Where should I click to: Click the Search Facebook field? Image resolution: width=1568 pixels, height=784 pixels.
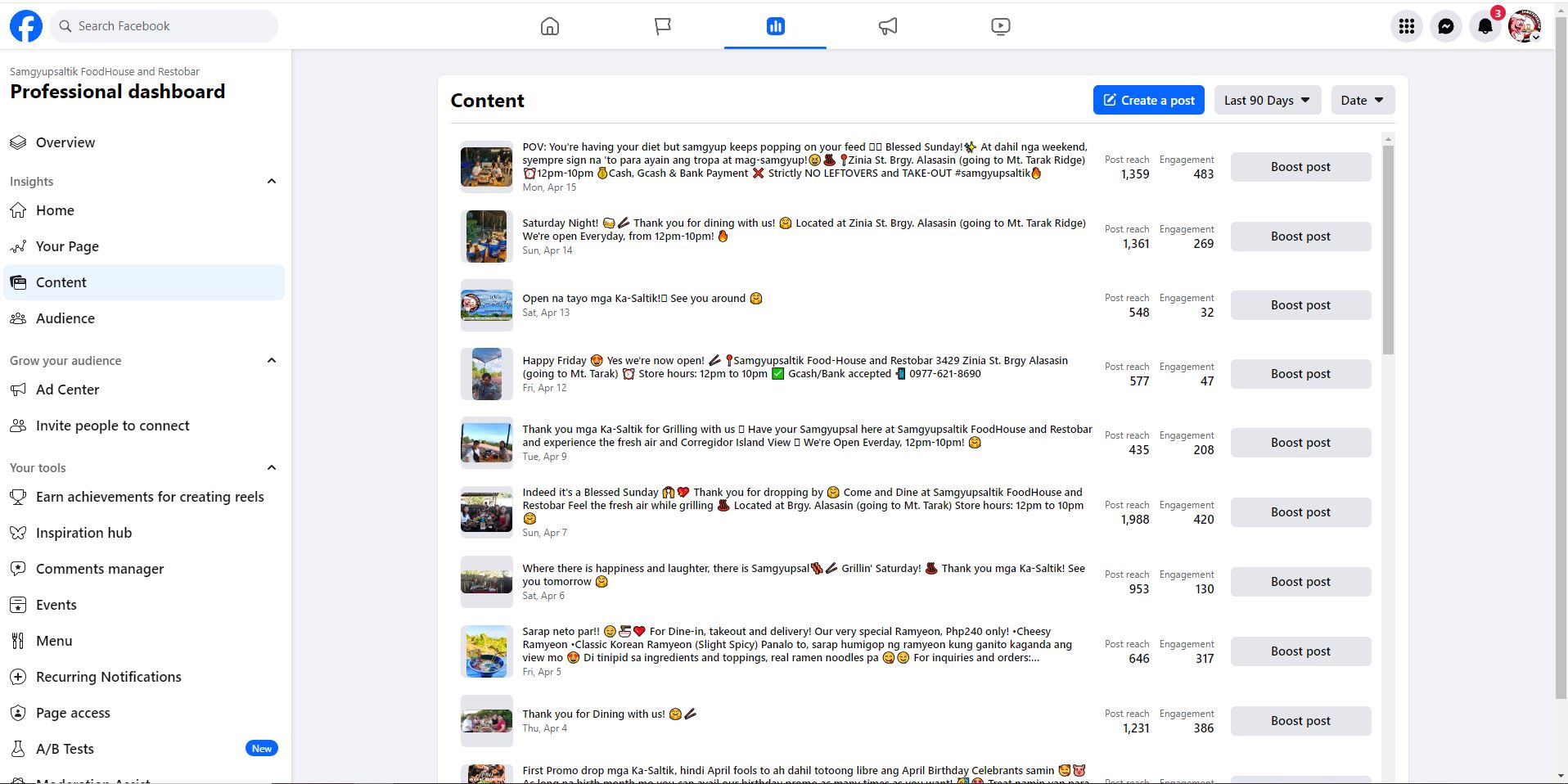click(164, 26)
